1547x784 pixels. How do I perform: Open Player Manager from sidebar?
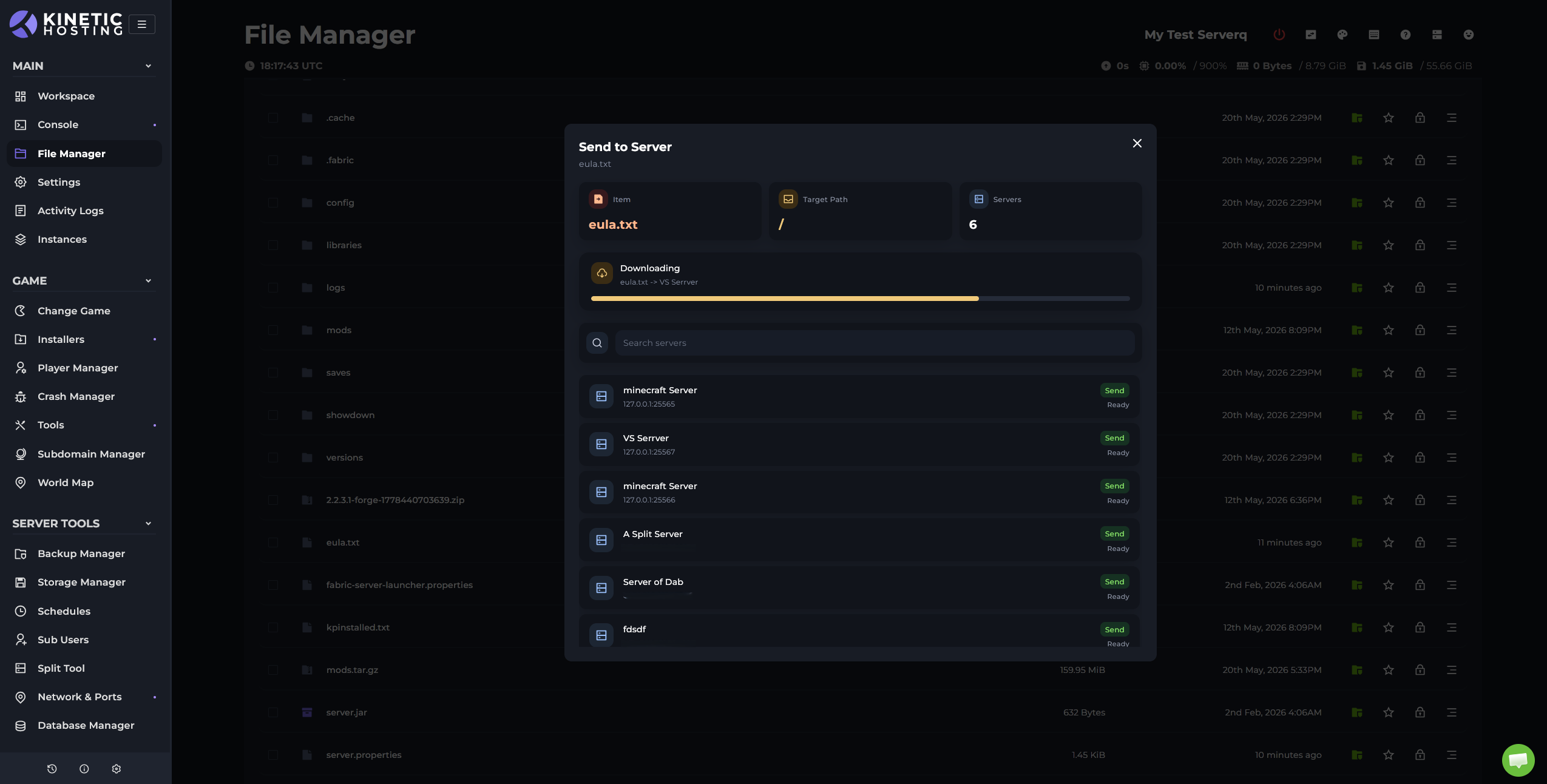tap(84, 368)
